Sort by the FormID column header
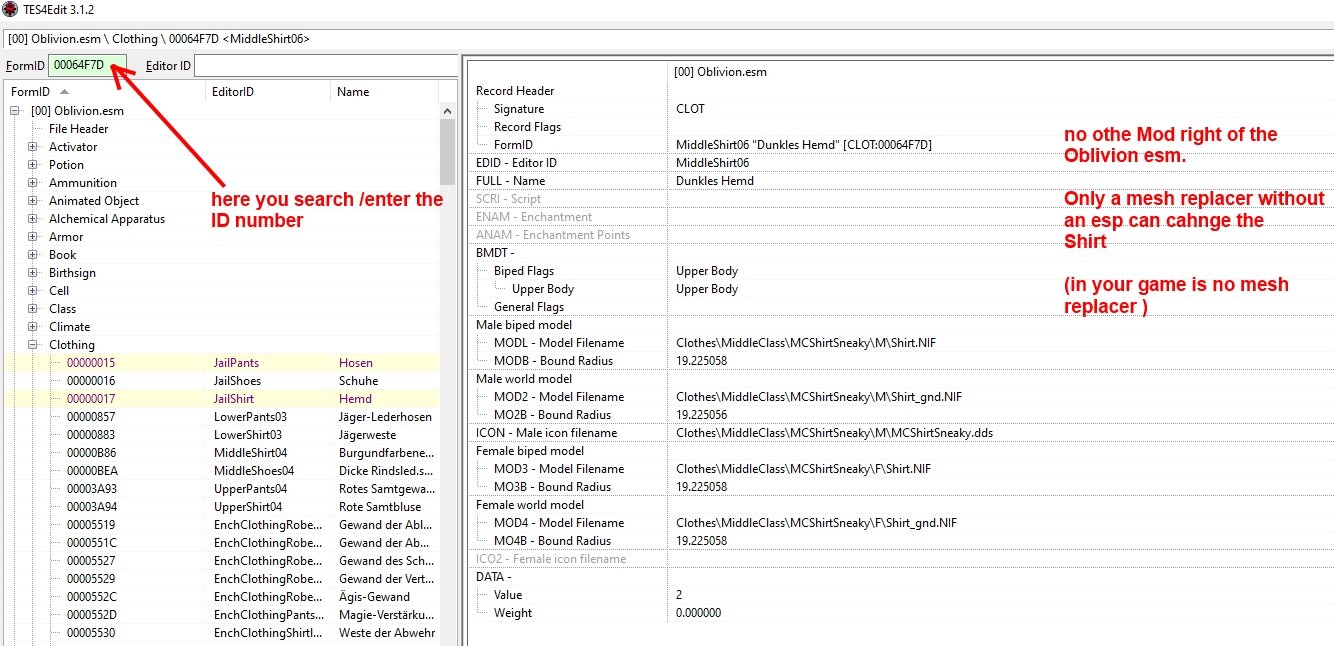 pos(105,91)
